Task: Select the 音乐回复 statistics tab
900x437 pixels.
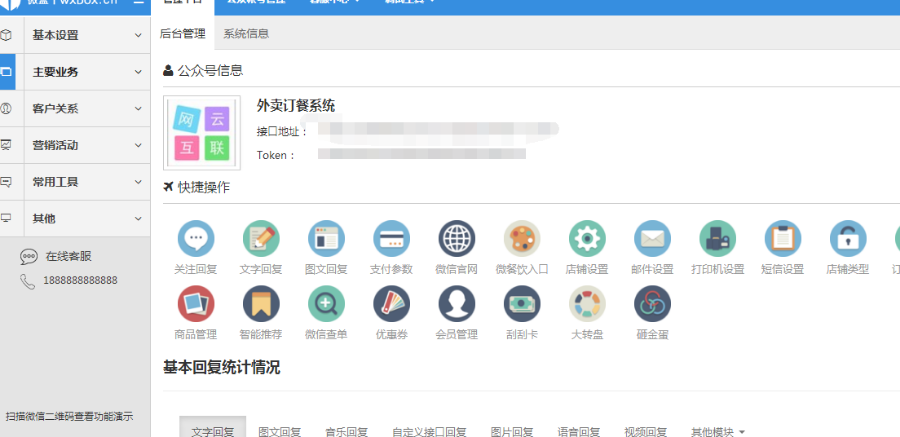Action: pos(347,431)
